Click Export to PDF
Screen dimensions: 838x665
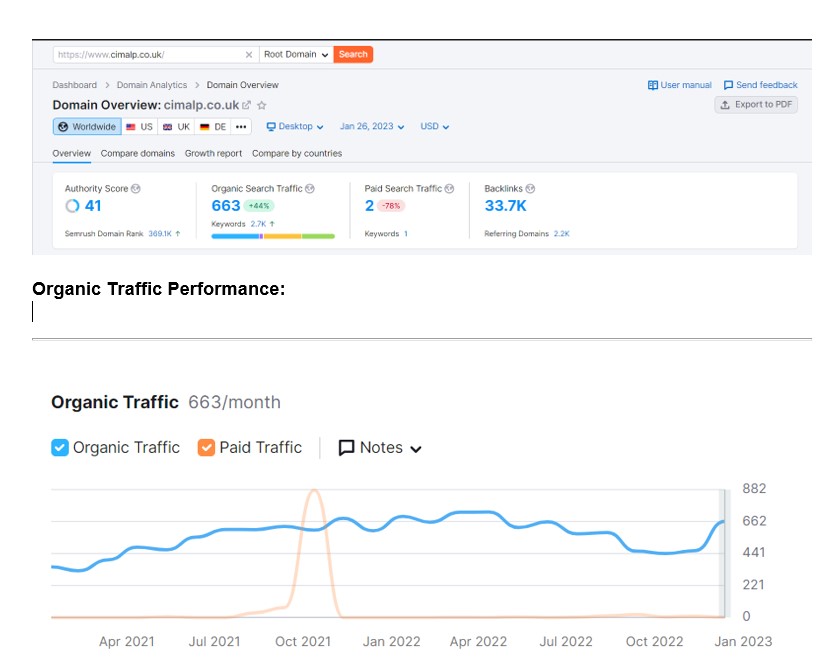click(x=756, y=104)
